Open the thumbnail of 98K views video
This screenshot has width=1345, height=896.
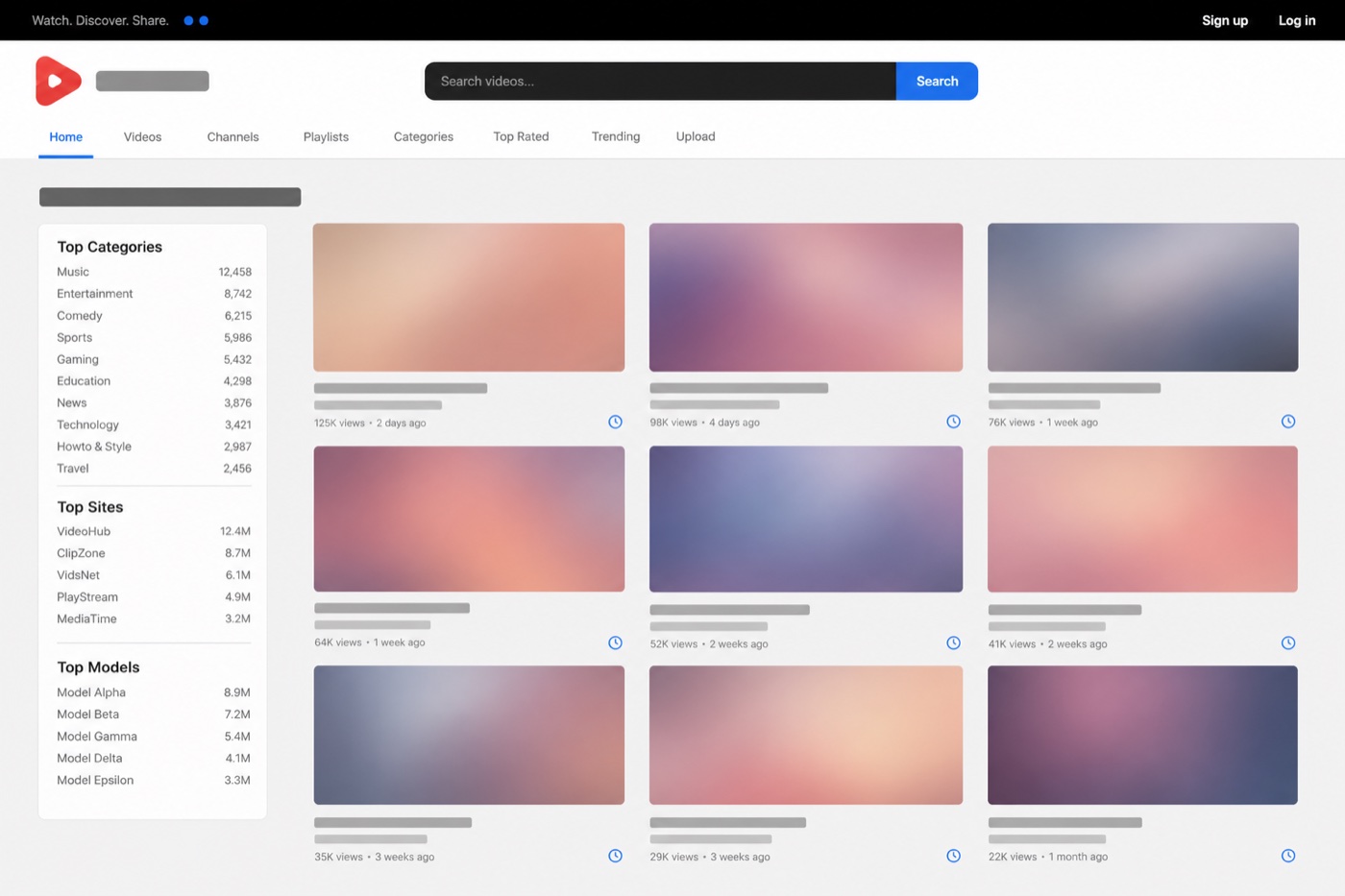(x=806, y=298)
